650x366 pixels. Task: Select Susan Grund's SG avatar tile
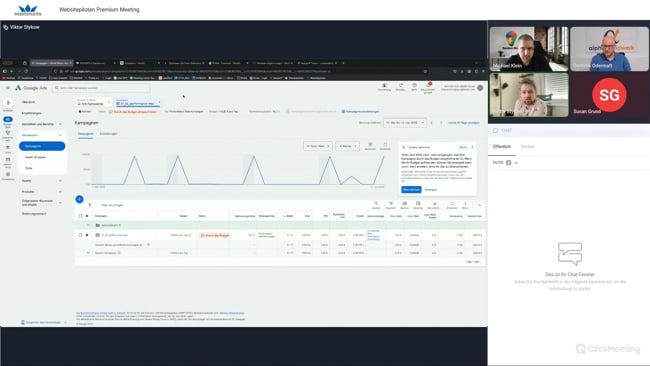(x=610, y=95)
